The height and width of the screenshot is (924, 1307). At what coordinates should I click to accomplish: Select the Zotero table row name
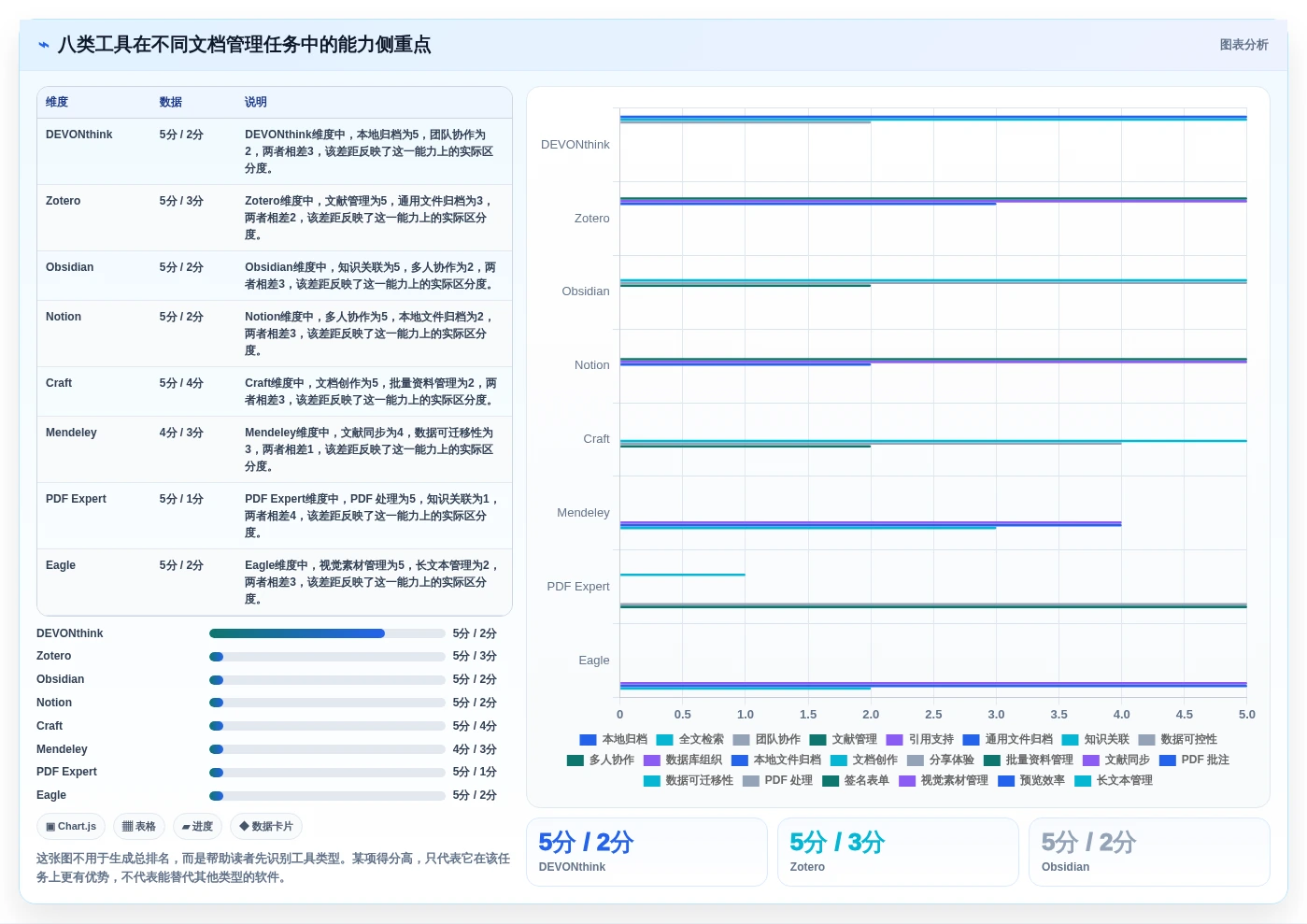pos(63,201)
